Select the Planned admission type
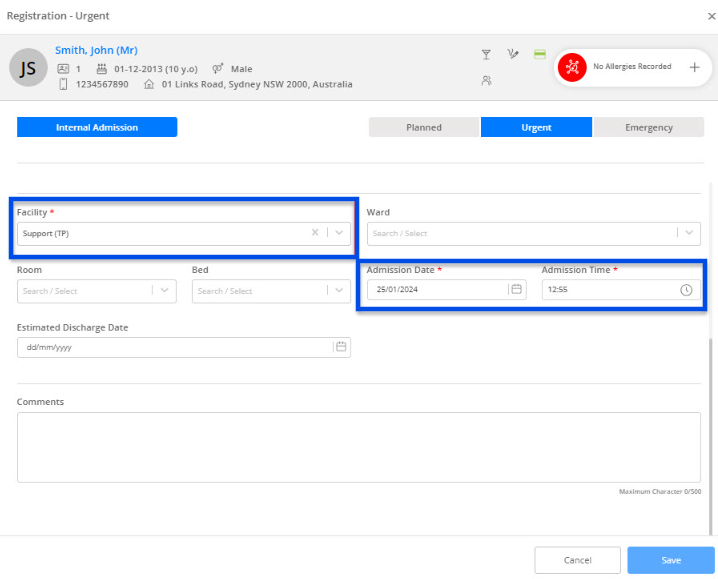The height and width of the screenshot is (579, 718). 423,127
